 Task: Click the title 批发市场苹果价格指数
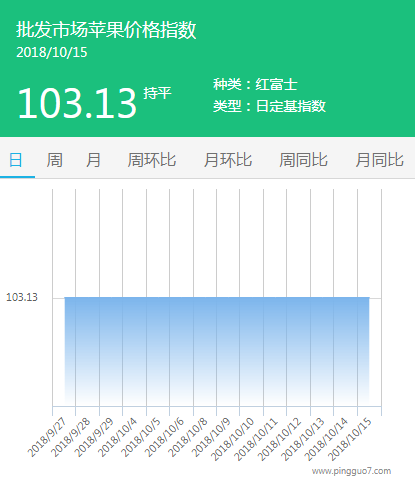106,30
